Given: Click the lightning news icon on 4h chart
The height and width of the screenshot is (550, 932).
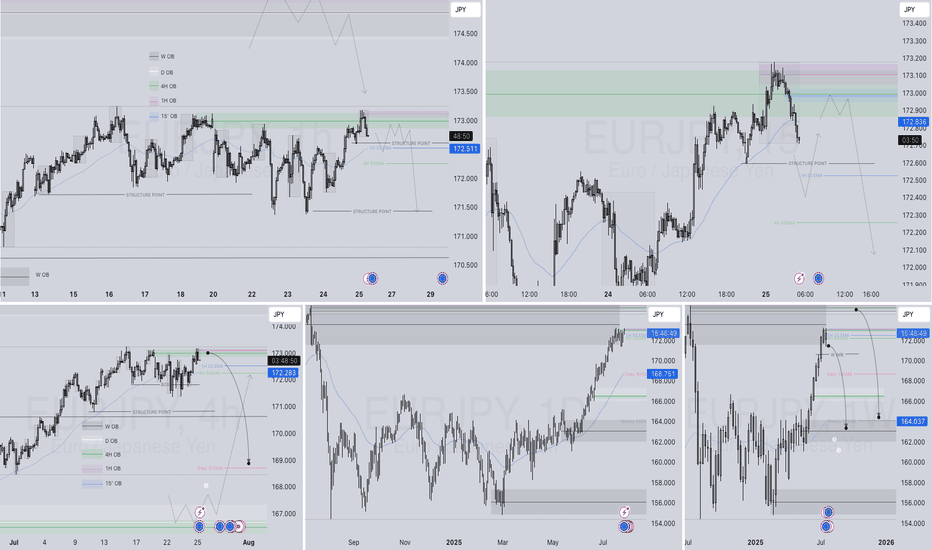Looking at the screenshot, I should (x=200, y=513).
